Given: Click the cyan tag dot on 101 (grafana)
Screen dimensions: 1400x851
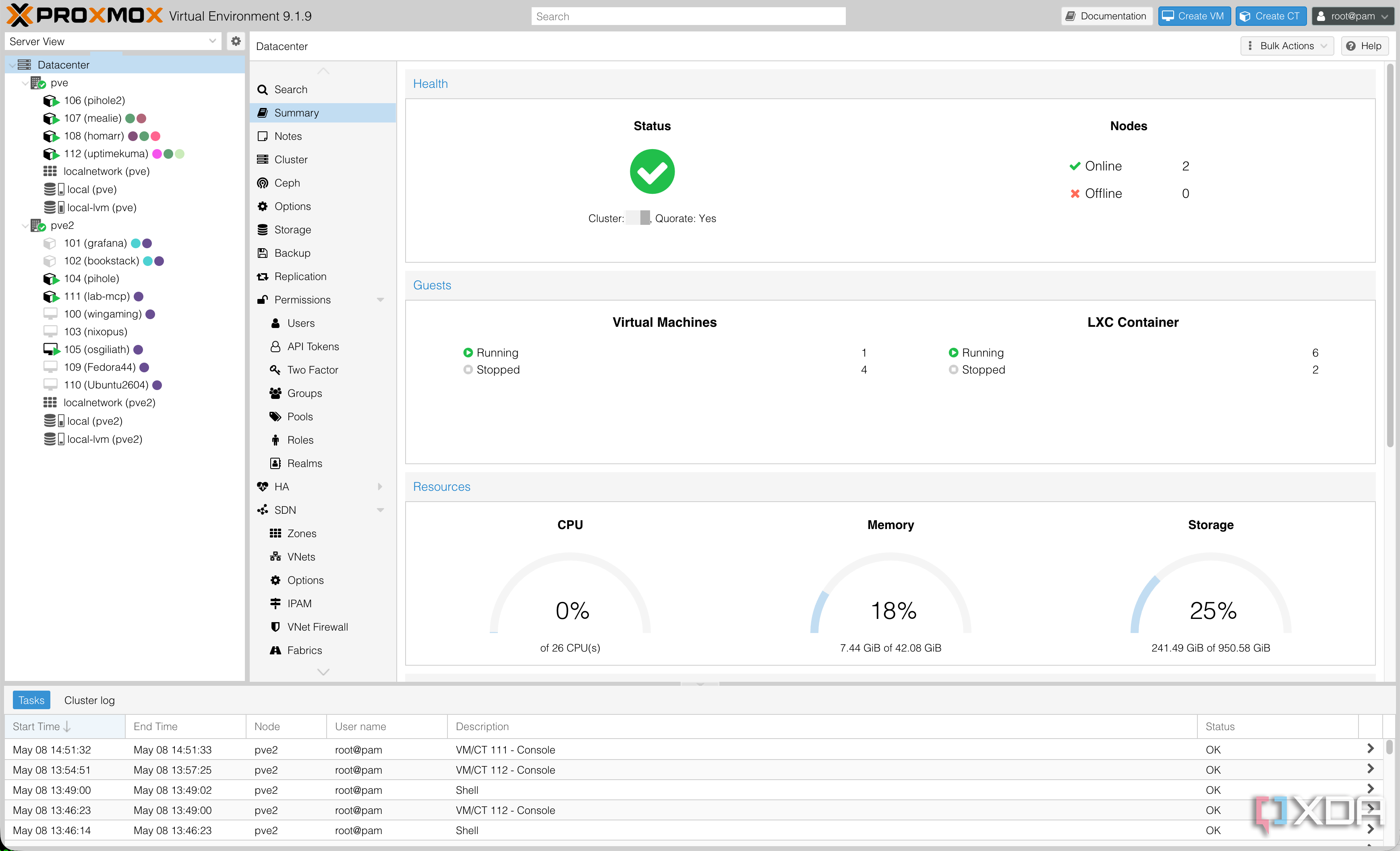Looking at the screenshot, I should 136,243.
